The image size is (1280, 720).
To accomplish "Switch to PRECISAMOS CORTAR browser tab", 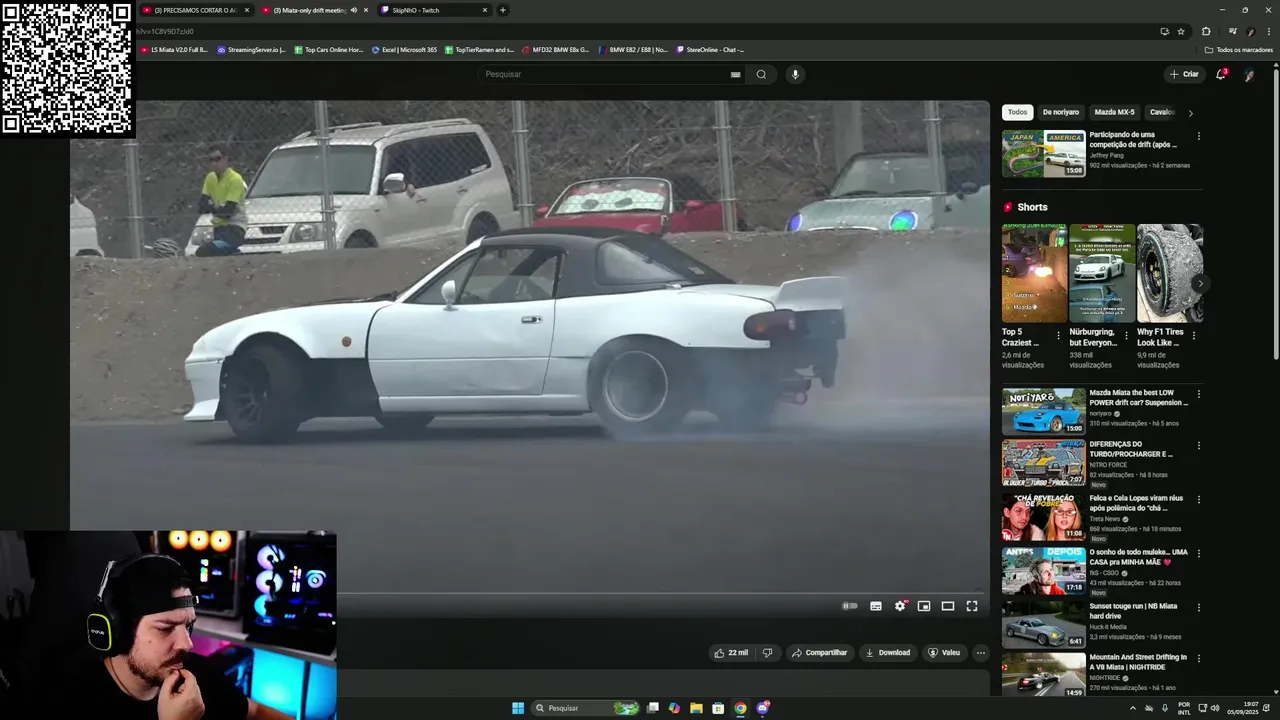I will 195,10.
